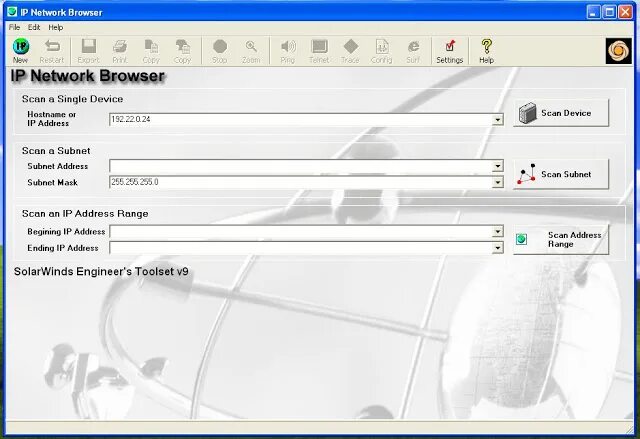Click the Copy icon beside Stop

(182, 51)
